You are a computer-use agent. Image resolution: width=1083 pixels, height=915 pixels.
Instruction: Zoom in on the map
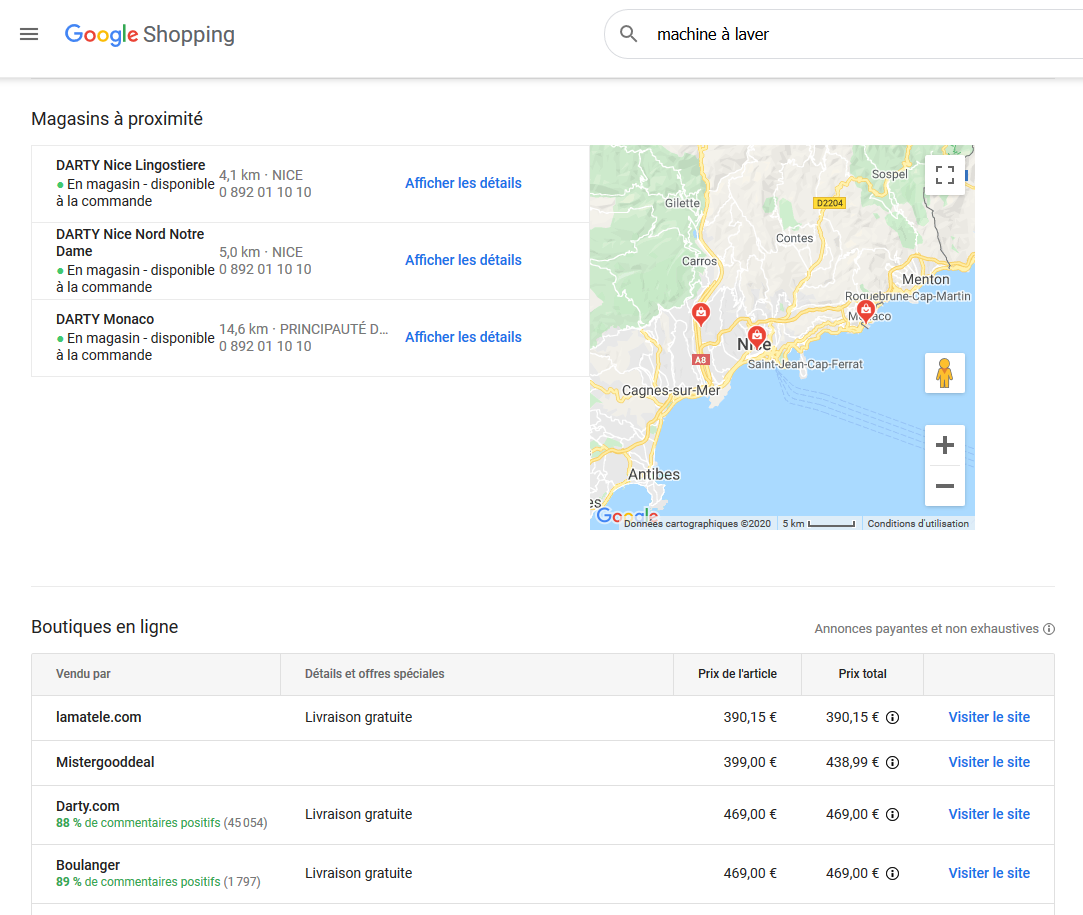tap(944, 445)
